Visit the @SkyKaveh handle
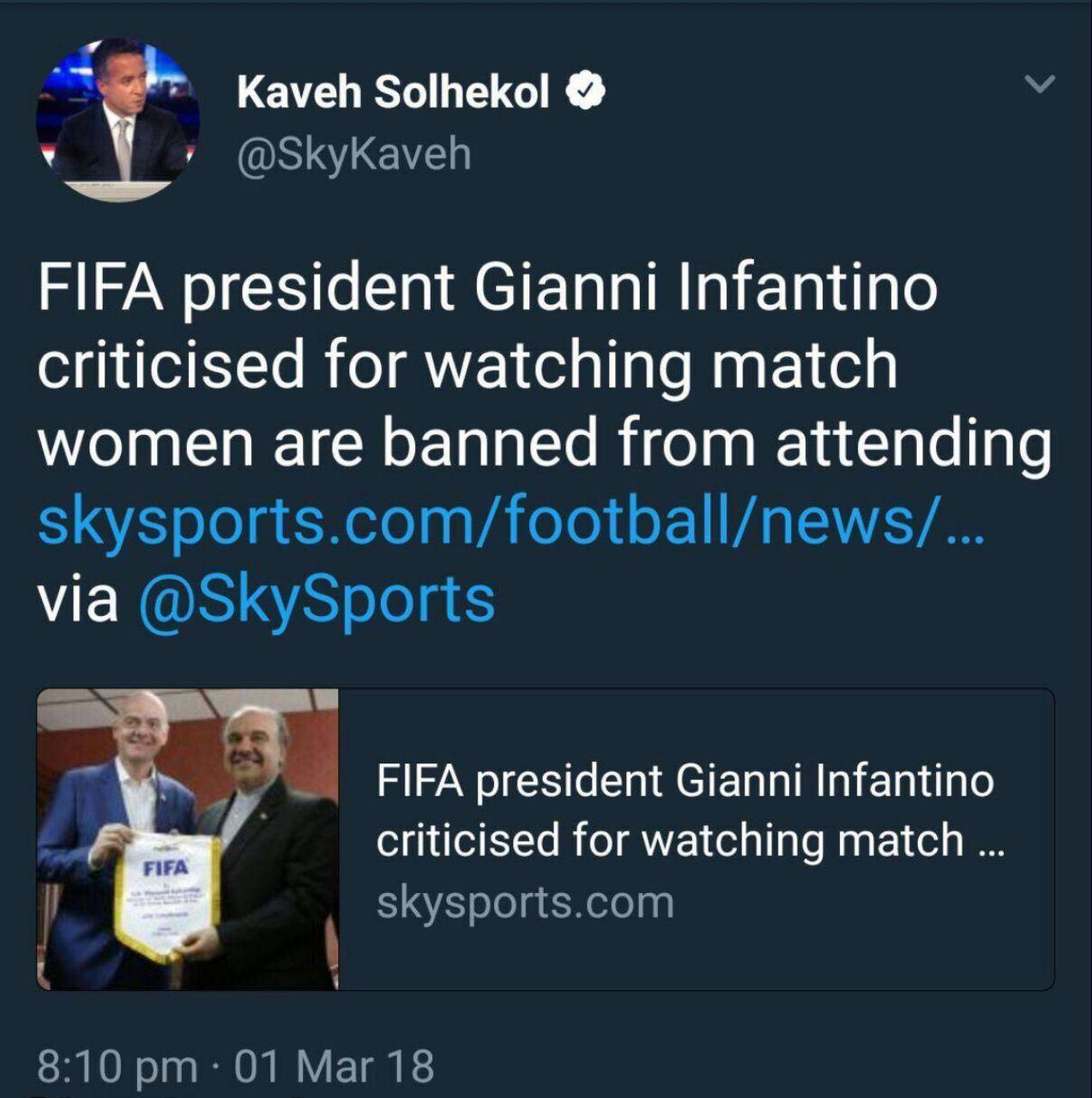 coord(353,154)
